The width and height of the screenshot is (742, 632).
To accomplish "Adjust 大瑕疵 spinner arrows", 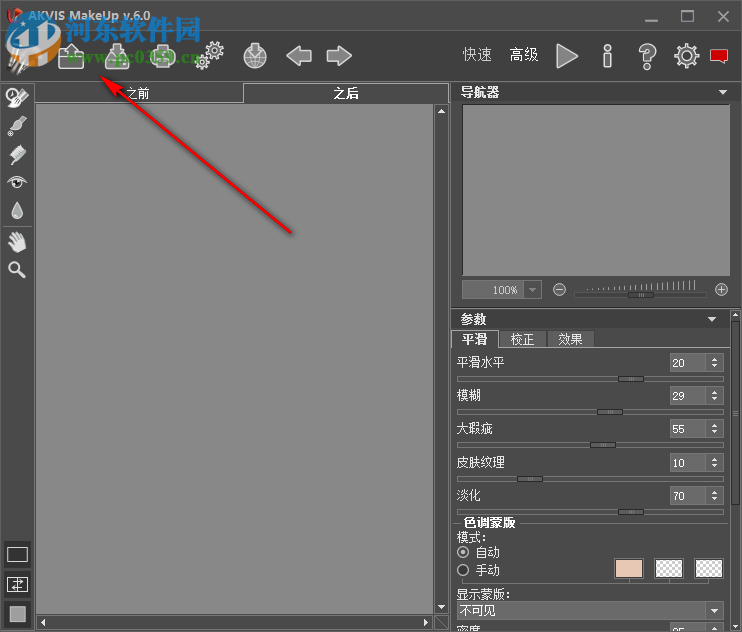I will point(714,429).
